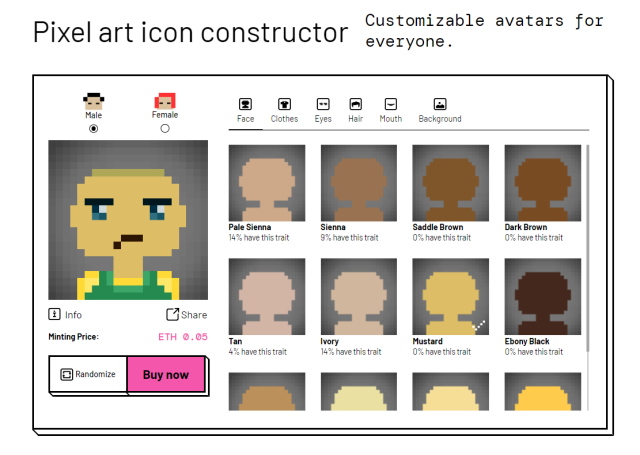Image resolution: width=640 pixels, height=455 pixels.
Task: Click the trait list vertical scrollbar
Action: (588, 250)
